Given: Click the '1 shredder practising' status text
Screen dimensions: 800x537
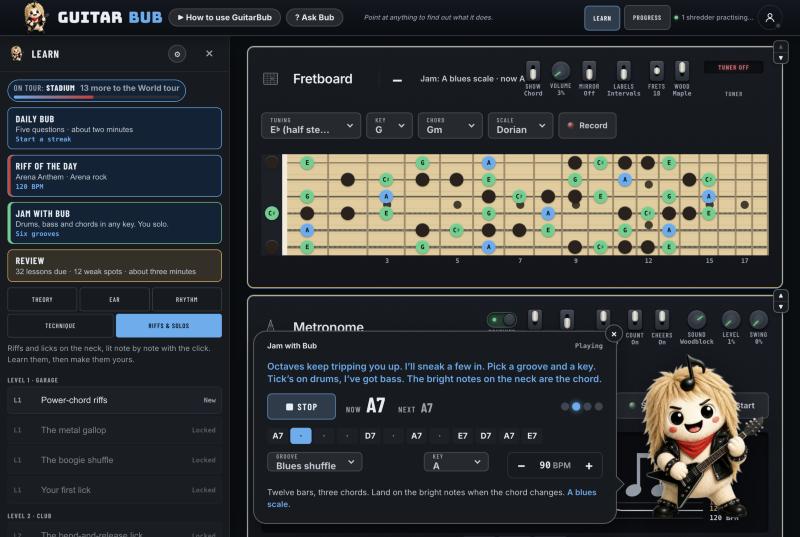Looking at the screenshot, I should click(x=716, y=17).
